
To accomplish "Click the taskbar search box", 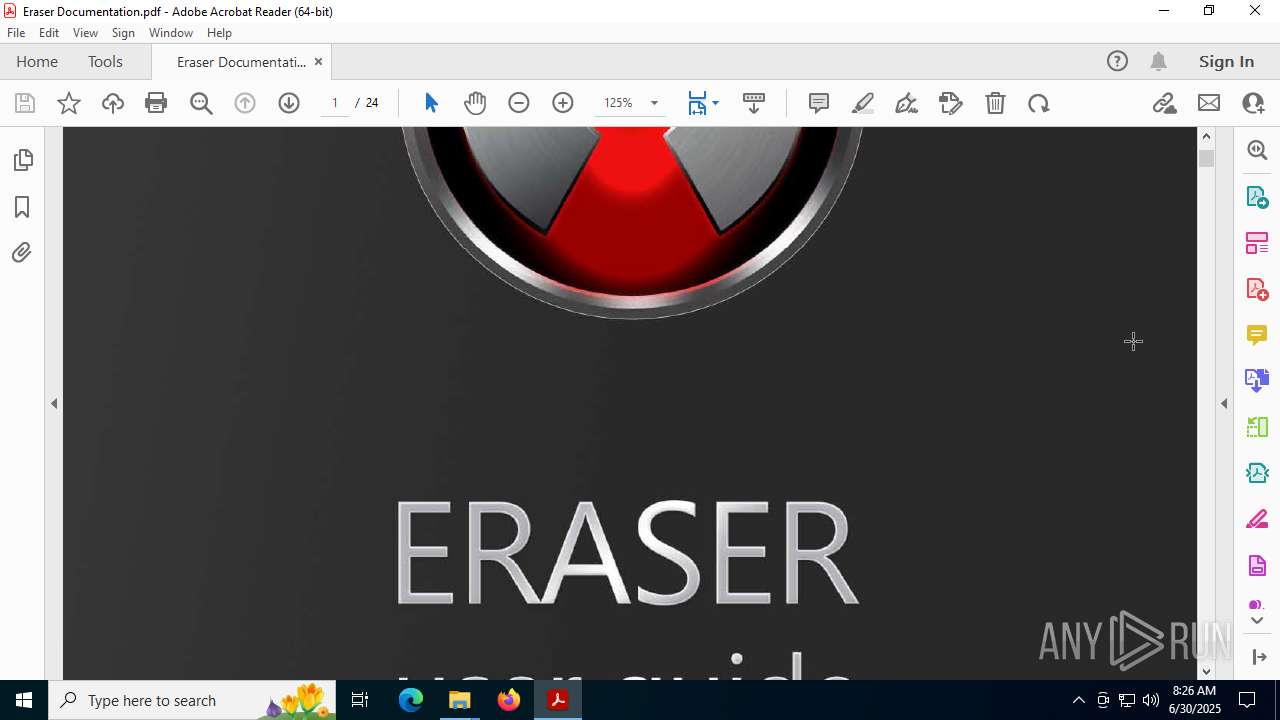I will click(x=192, y=700).
